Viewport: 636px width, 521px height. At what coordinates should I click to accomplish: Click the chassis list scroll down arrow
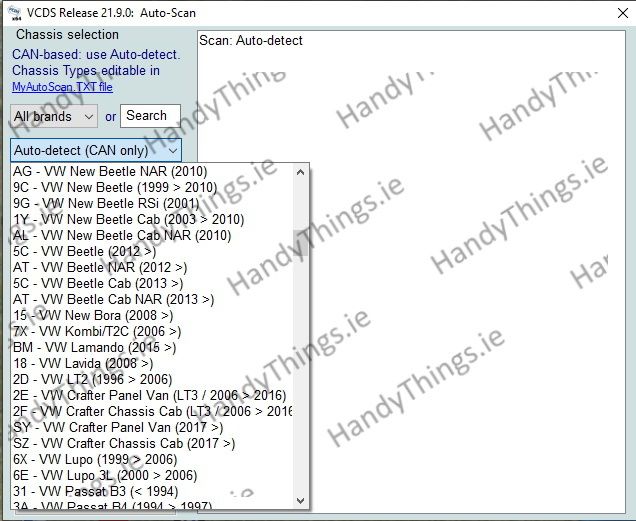point(301,501)
